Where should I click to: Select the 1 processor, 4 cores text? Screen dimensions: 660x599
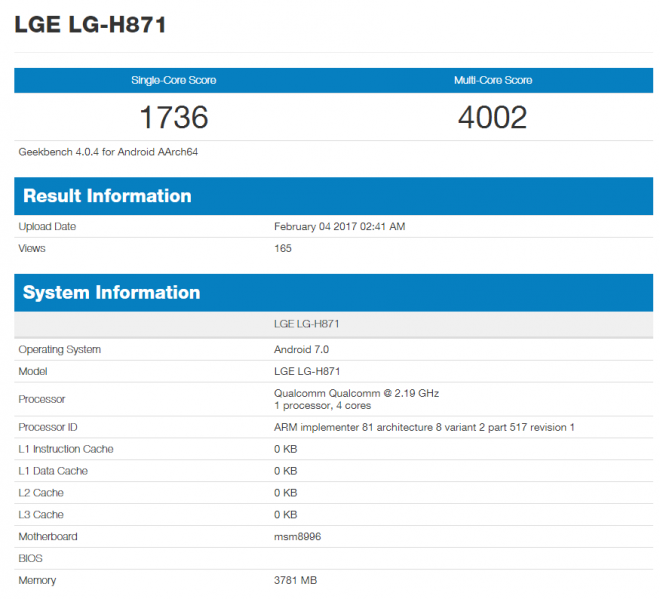pyautogui.click(x=322, y=405)
